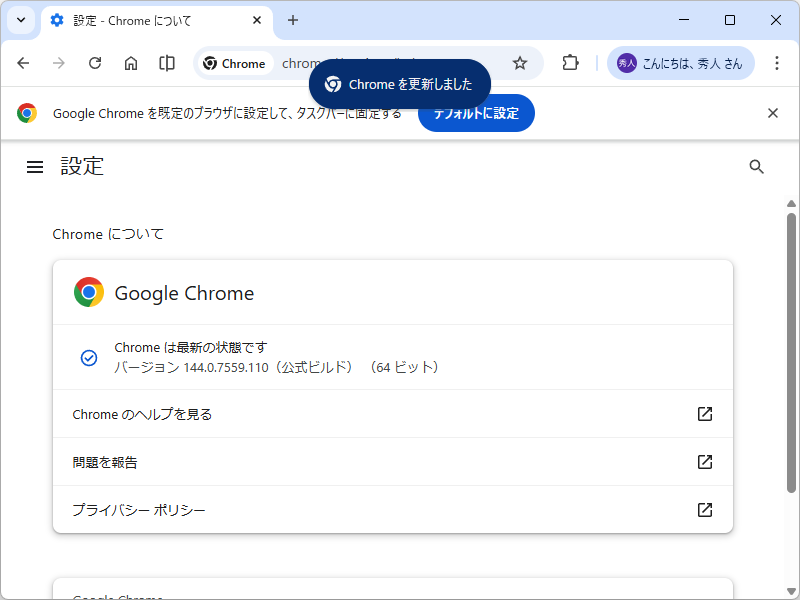Open the 秀人 profile avatar

[x=627, y=62]
